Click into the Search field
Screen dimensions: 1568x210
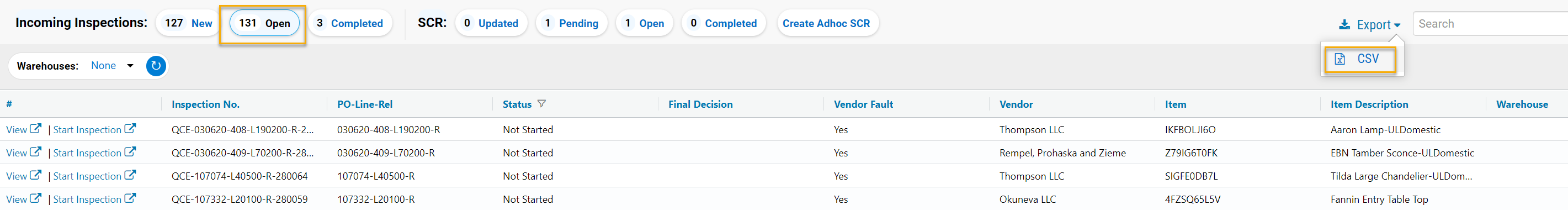1490,24
